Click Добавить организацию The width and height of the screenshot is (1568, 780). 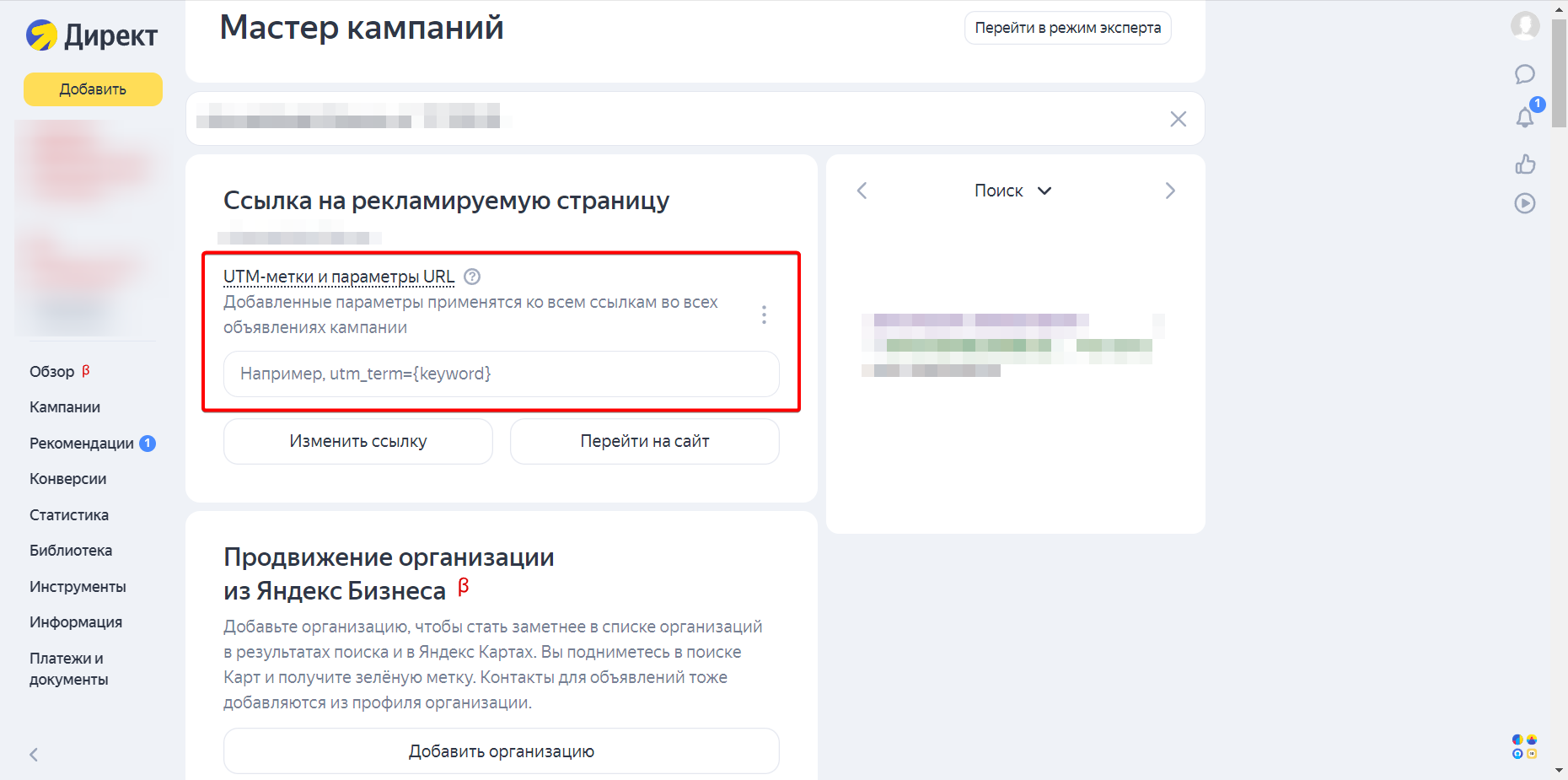[x=501, y=750]
